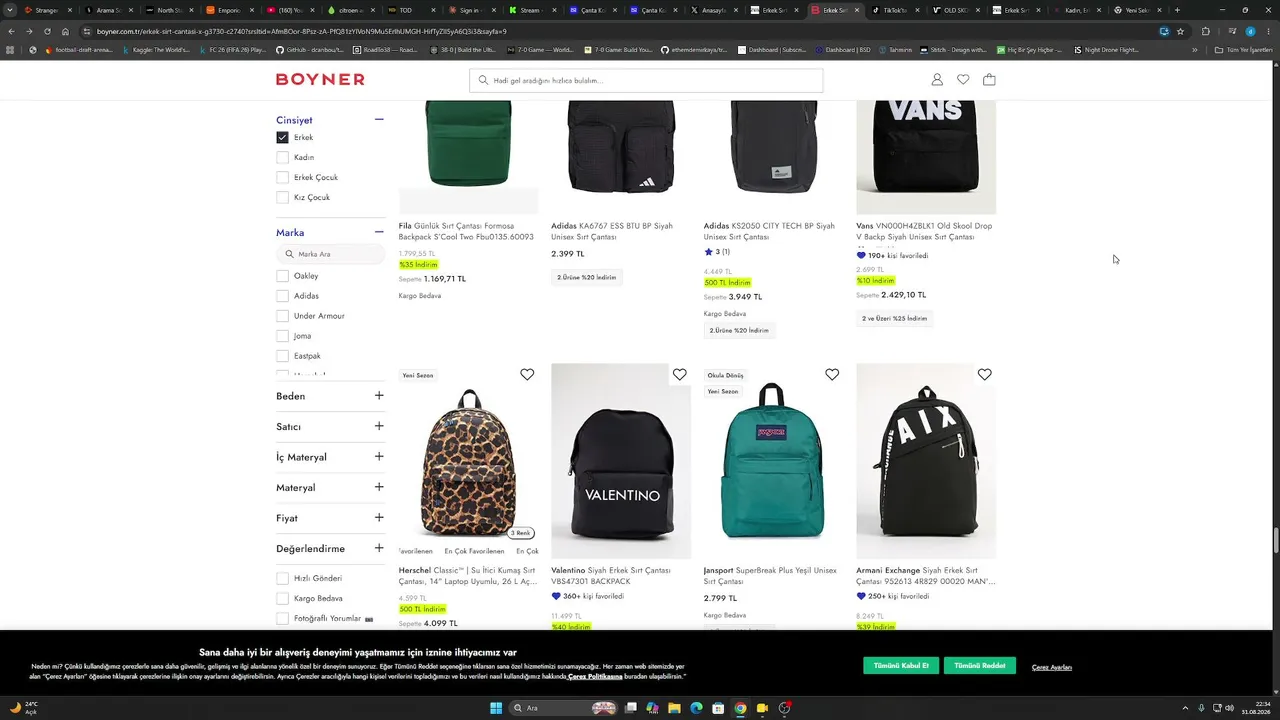Open Microsoft Edge from the taskbar
This screenshot has width=1280, height=720.
pos(696,708)
